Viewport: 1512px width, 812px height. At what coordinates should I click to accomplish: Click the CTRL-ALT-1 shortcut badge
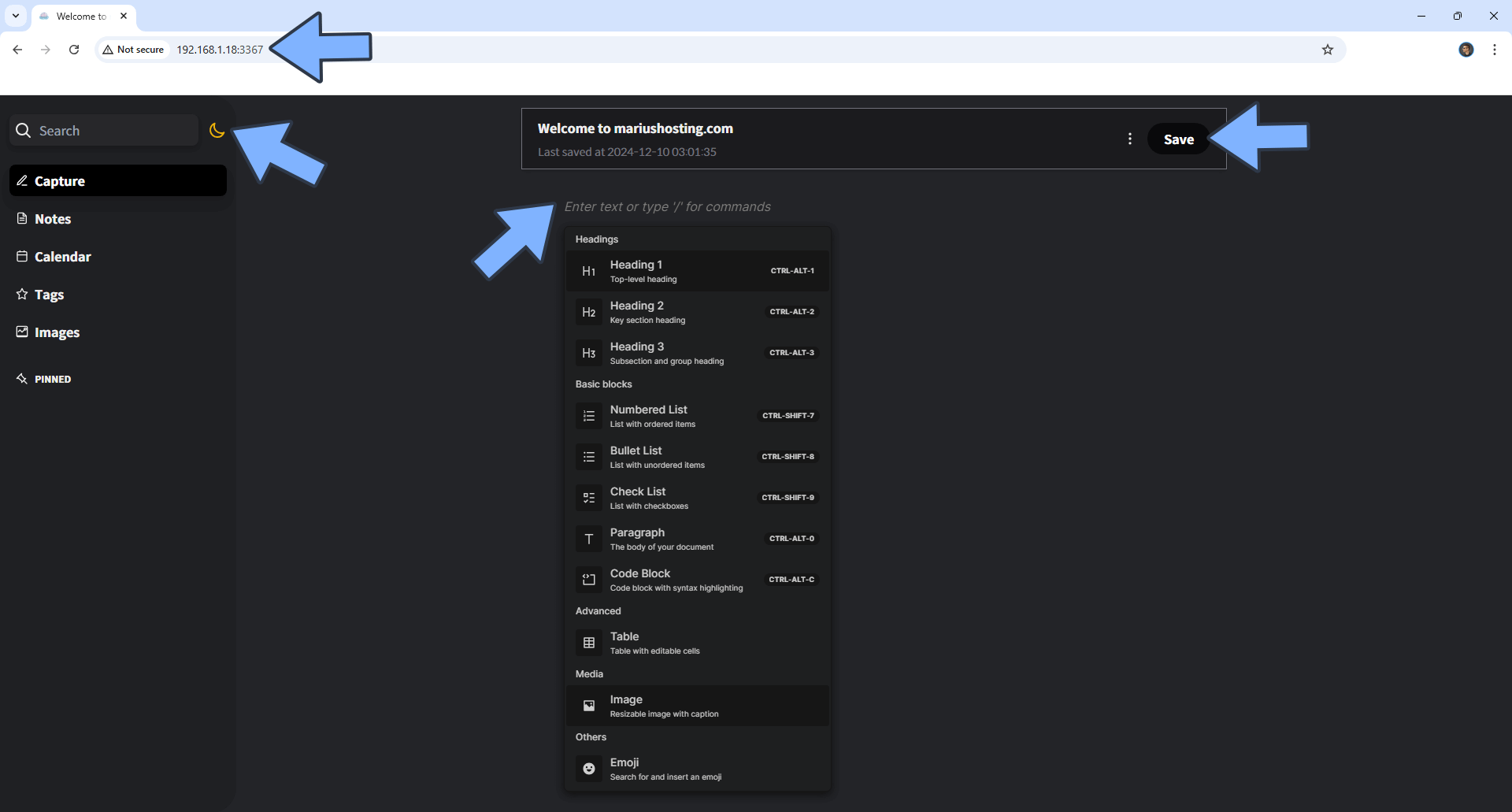coord(792,271)
